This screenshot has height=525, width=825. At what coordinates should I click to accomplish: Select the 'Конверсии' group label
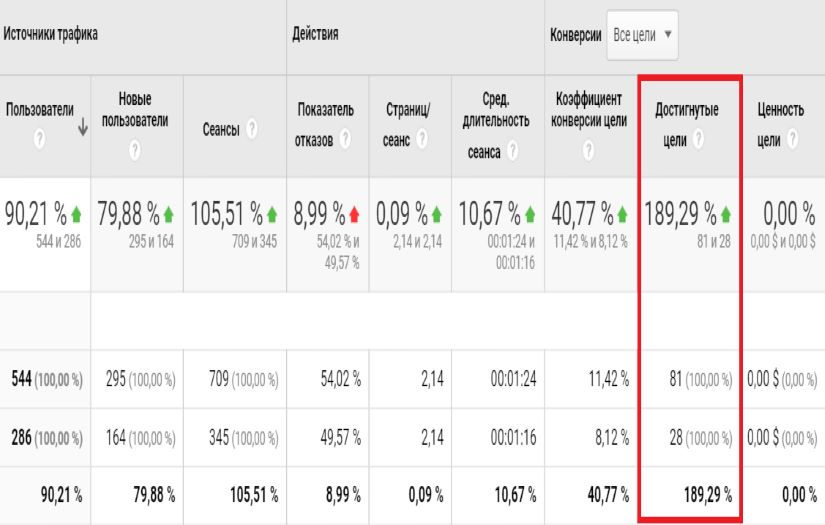(576, 35)
